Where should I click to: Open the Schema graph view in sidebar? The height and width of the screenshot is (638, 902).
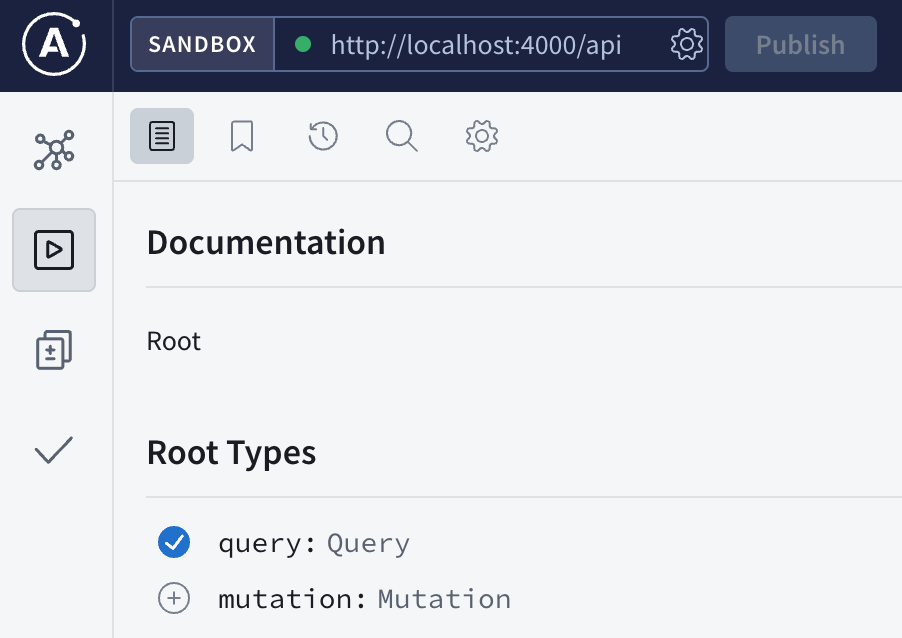pos(54,151)
